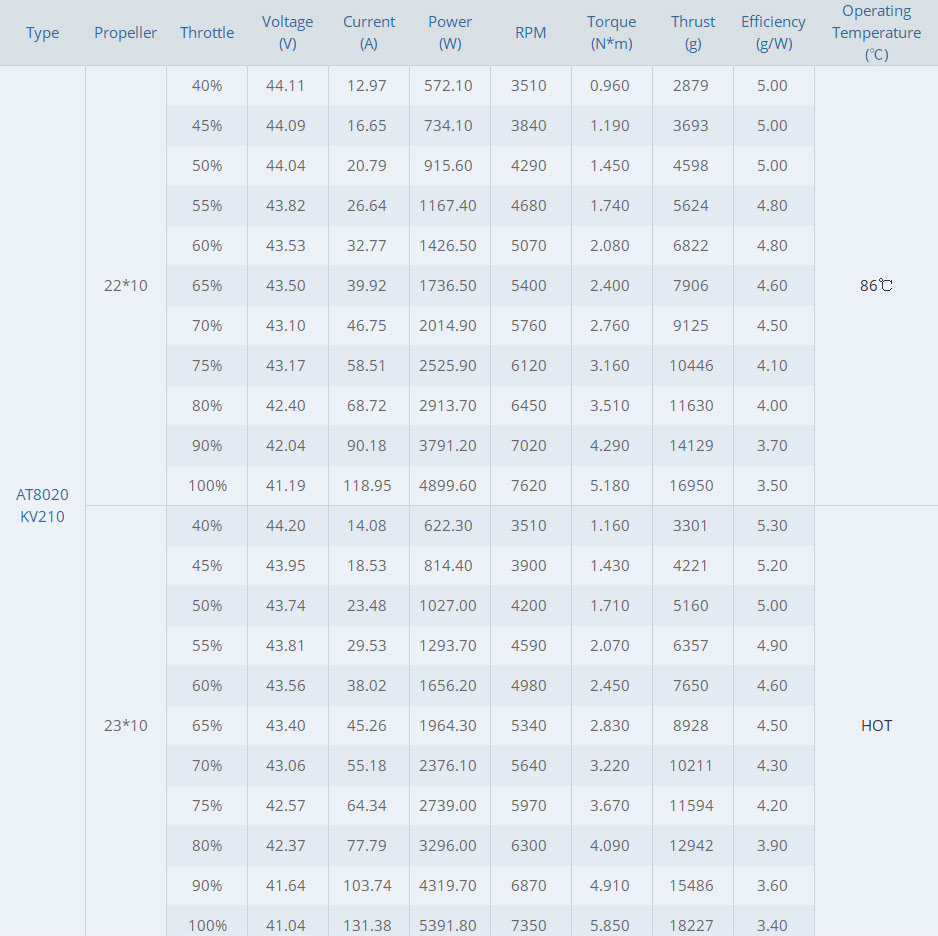The height and width of the screenshot is (936, 938).
Task: Click the HOT temperature cell
Action: click(876, 725)
